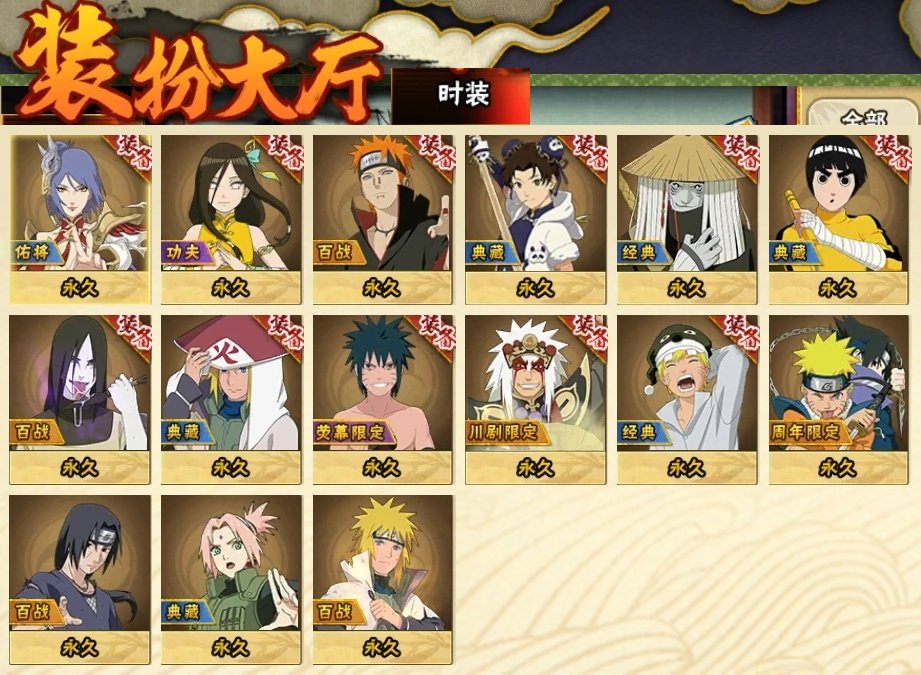
Task: Select the 川剧限定 Jiraiya opera costume
Action: pos(535,399)
